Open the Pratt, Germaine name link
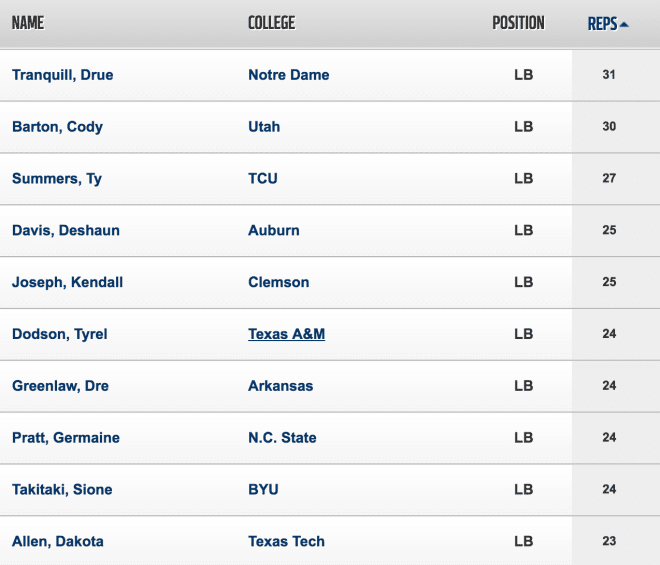Viewport: 660px width, 565px height. [x=66, y=437]
